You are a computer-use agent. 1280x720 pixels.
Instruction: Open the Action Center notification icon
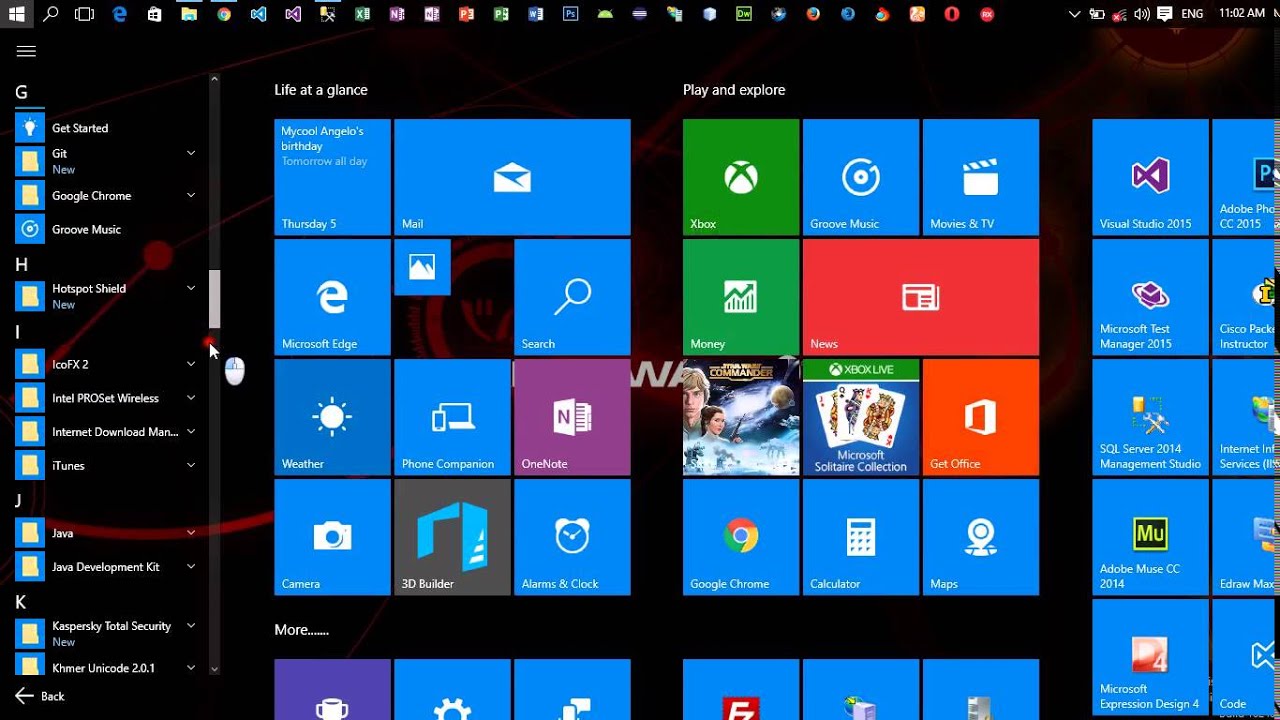coord(1164,14)
